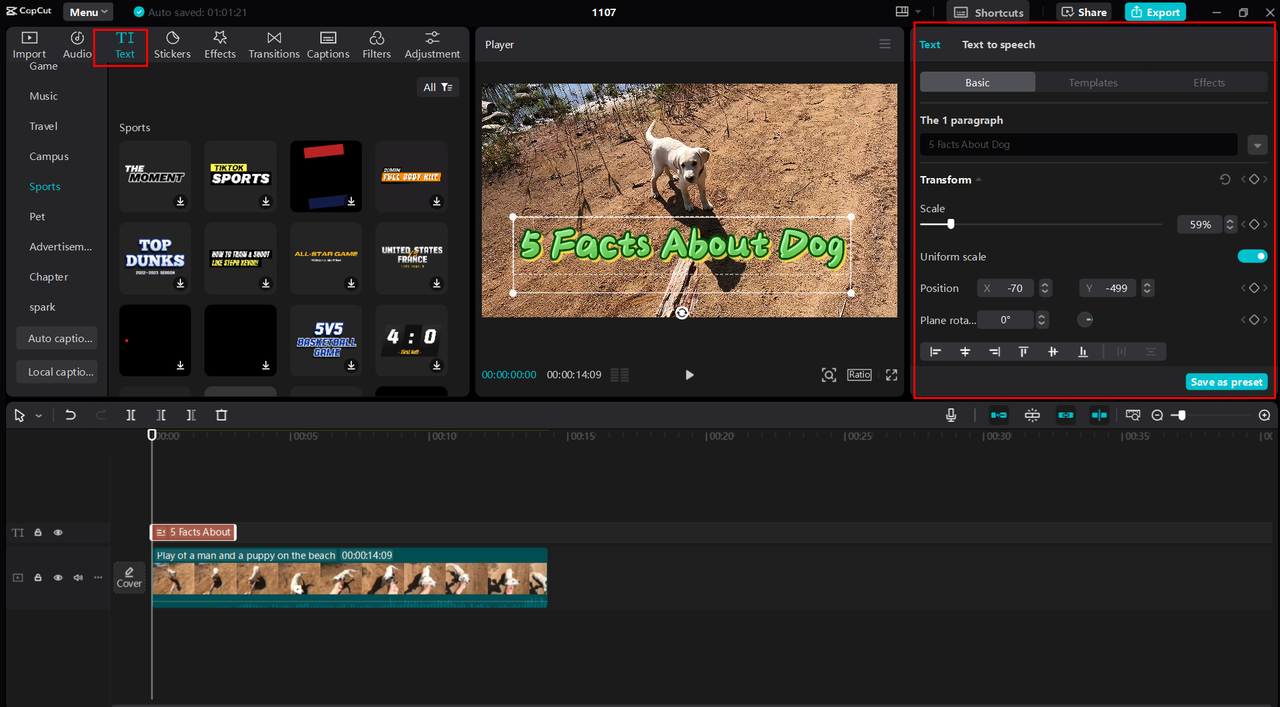This screenshot has height=707, width=1280.
Task: Hide the text track with eye icon
Action: tap(58, 533)
